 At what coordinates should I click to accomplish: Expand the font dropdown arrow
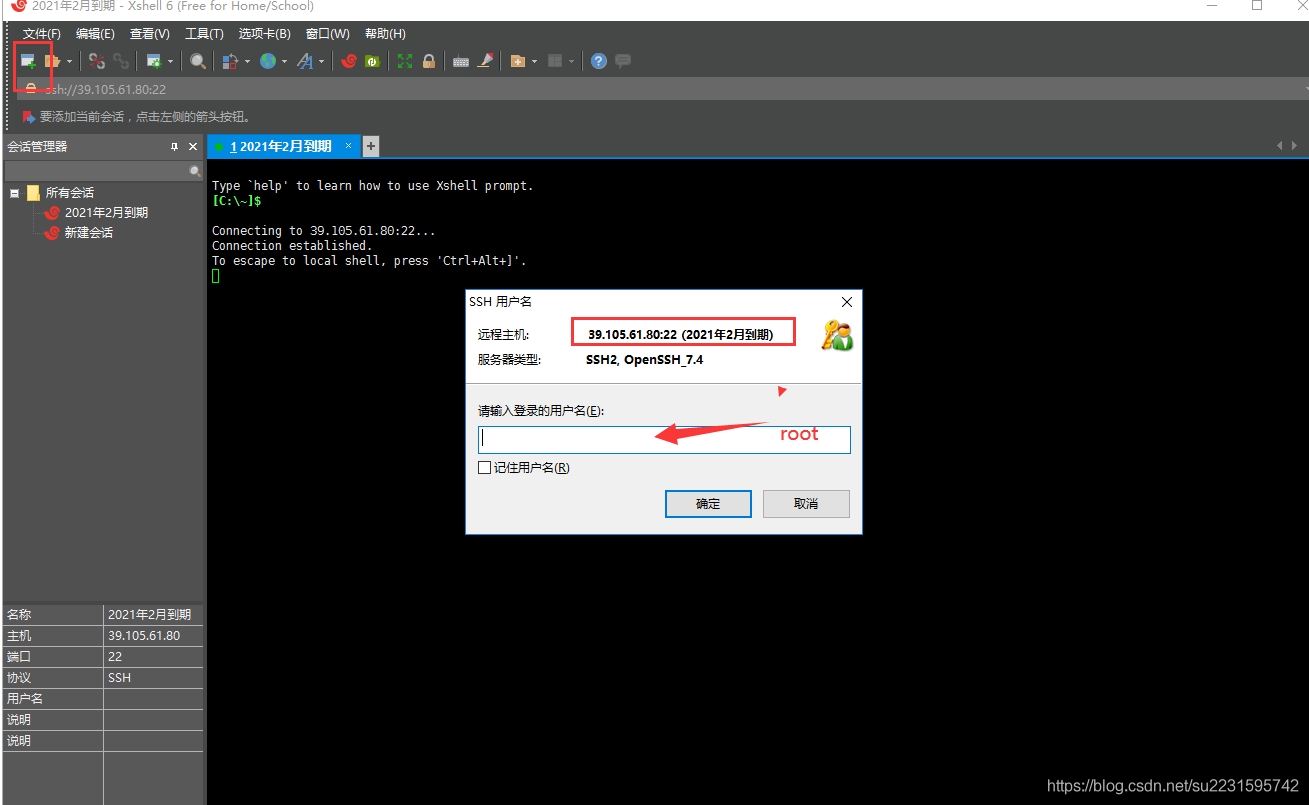(322, 61)
